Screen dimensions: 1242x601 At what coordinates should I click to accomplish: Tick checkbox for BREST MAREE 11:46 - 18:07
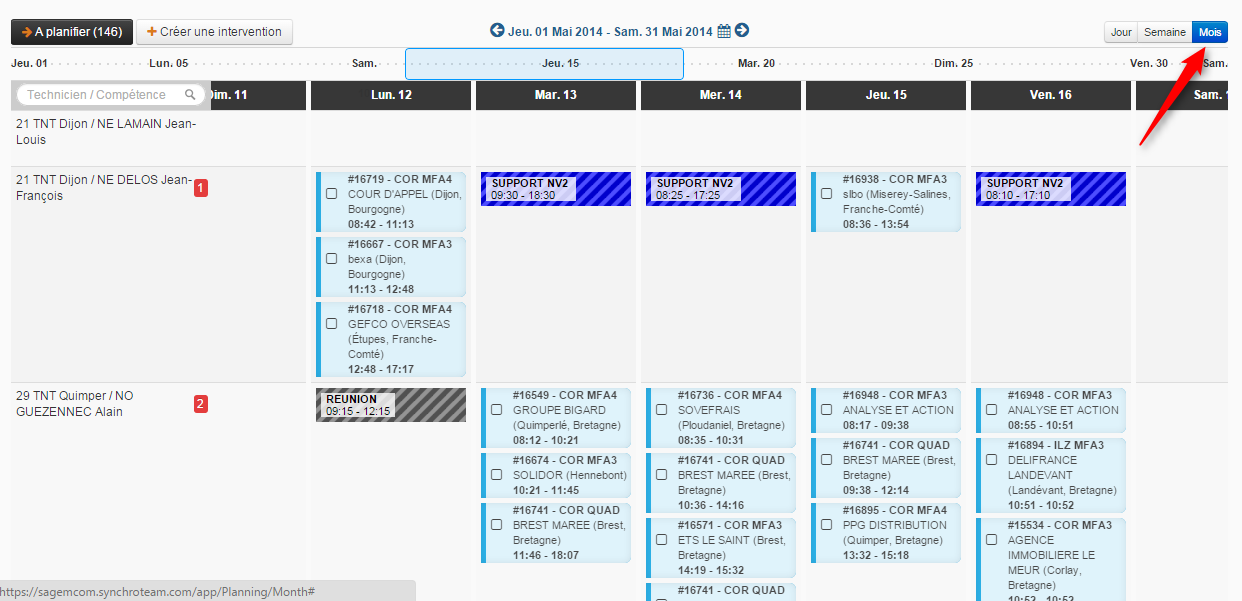496,525
